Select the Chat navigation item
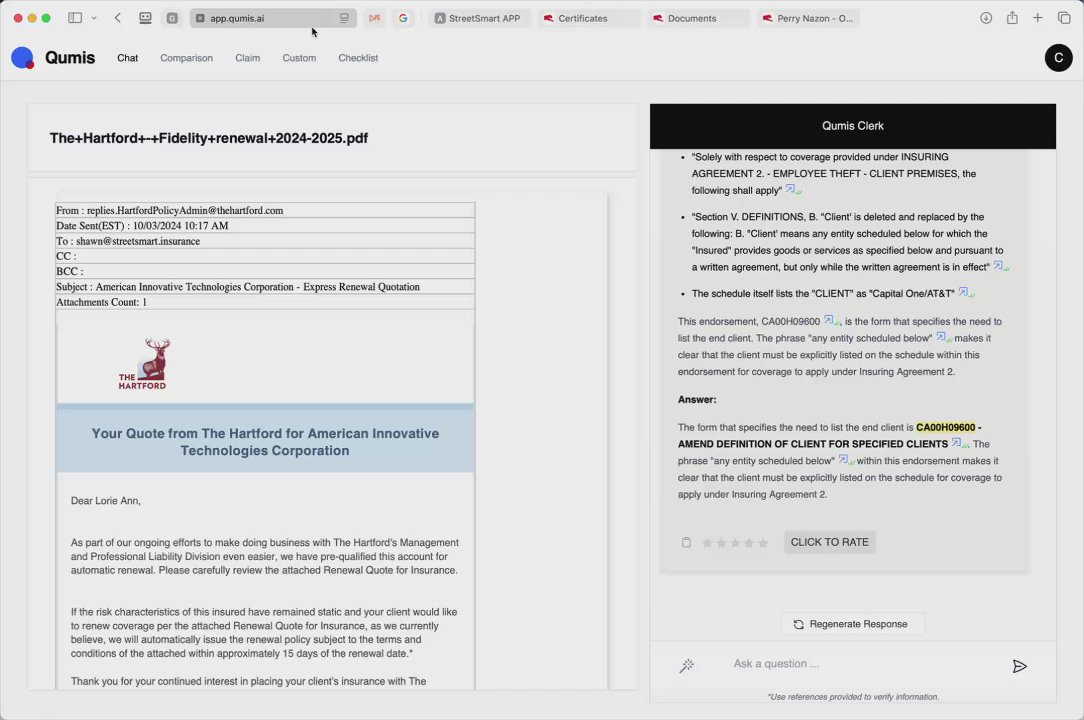 pos(127,58)
